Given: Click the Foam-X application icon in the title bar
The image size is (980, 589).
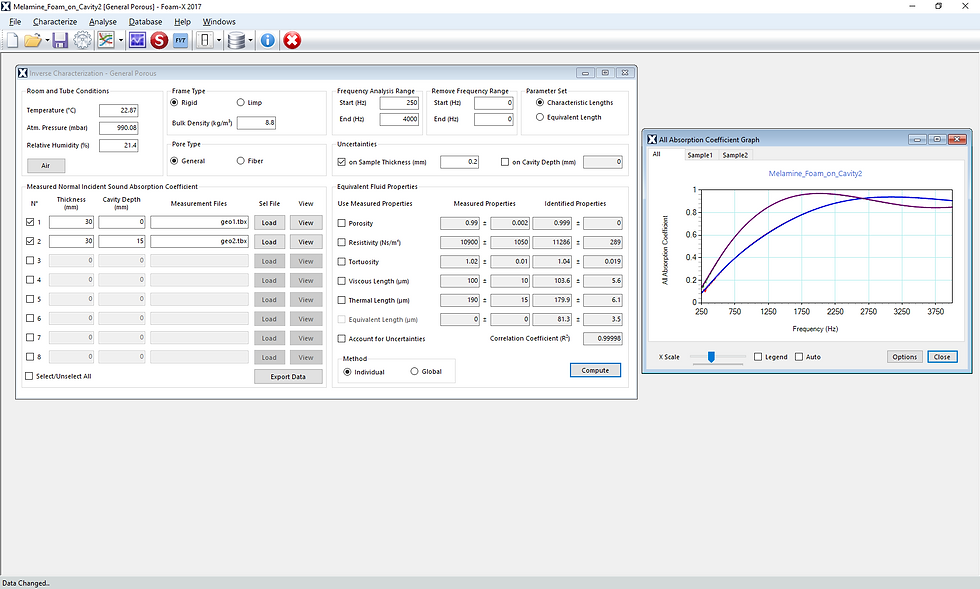Looking at the screenshot, I should point(6,6).
